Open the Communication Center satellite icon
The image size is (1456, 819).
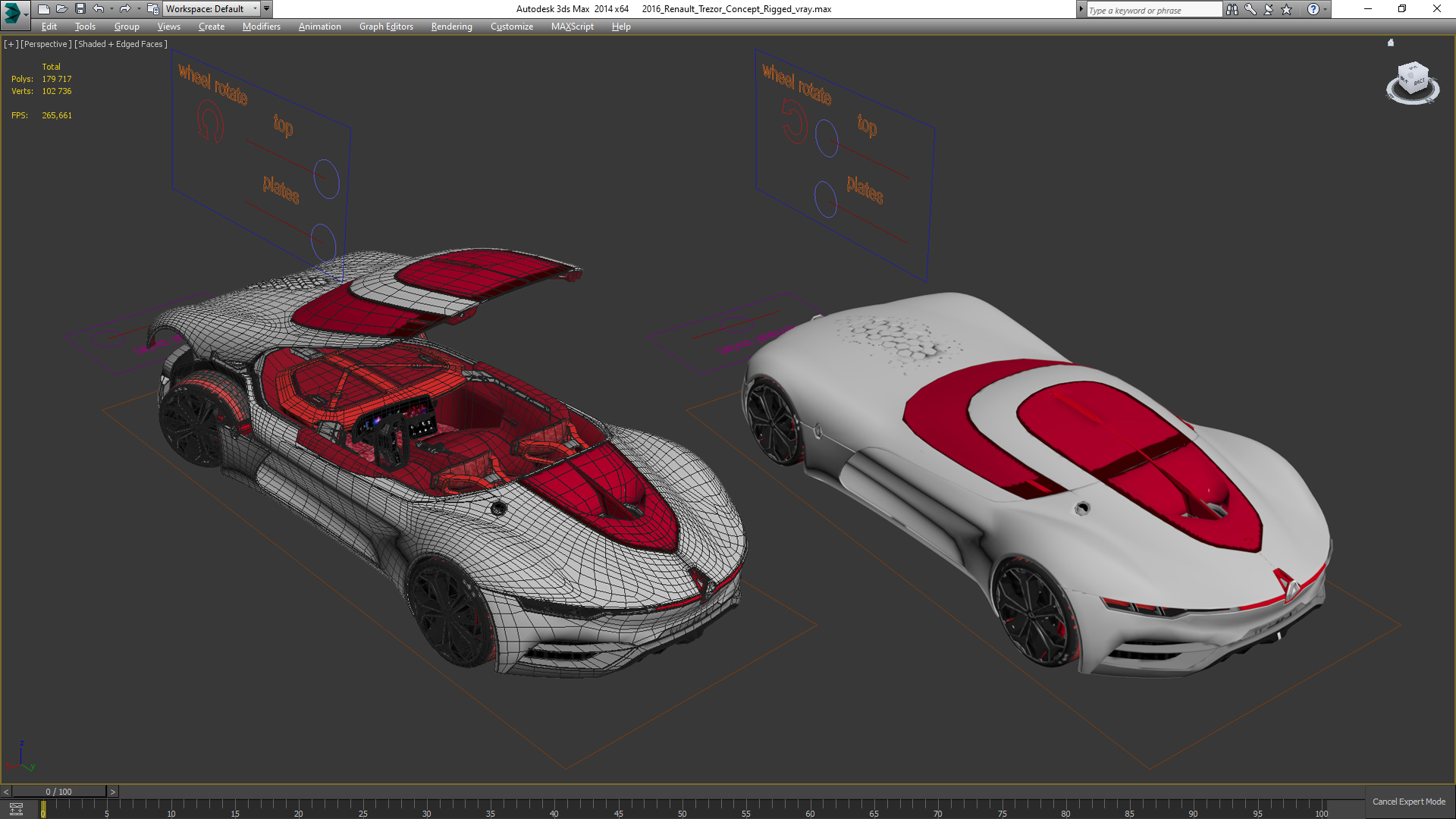point(1269,9)
